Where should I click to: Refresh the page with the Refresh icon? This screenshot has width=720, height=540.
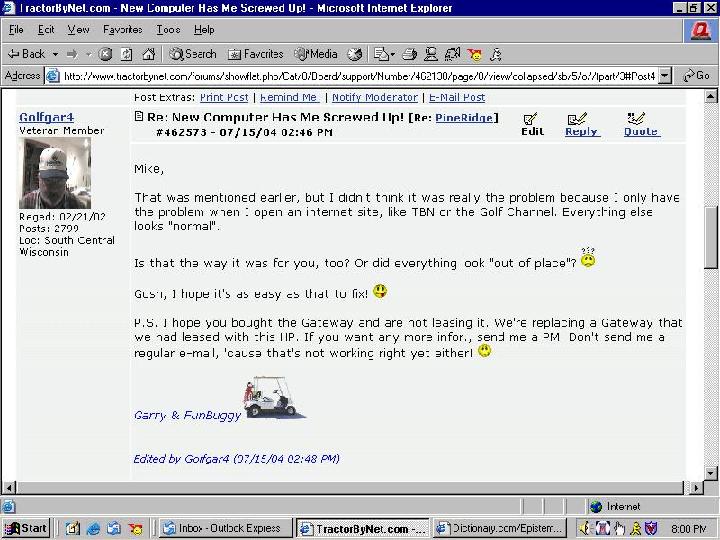click(126, 54)
